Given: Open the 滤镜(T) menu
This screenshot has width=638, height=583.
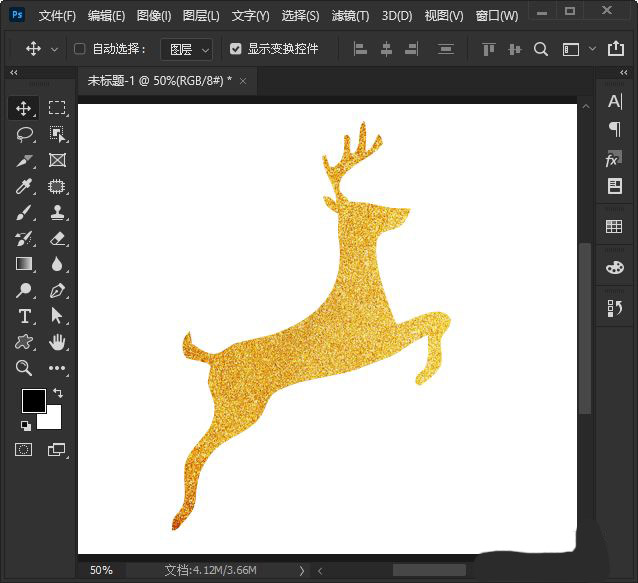Looking at the screenshot, I should click(x=350, y=16).
